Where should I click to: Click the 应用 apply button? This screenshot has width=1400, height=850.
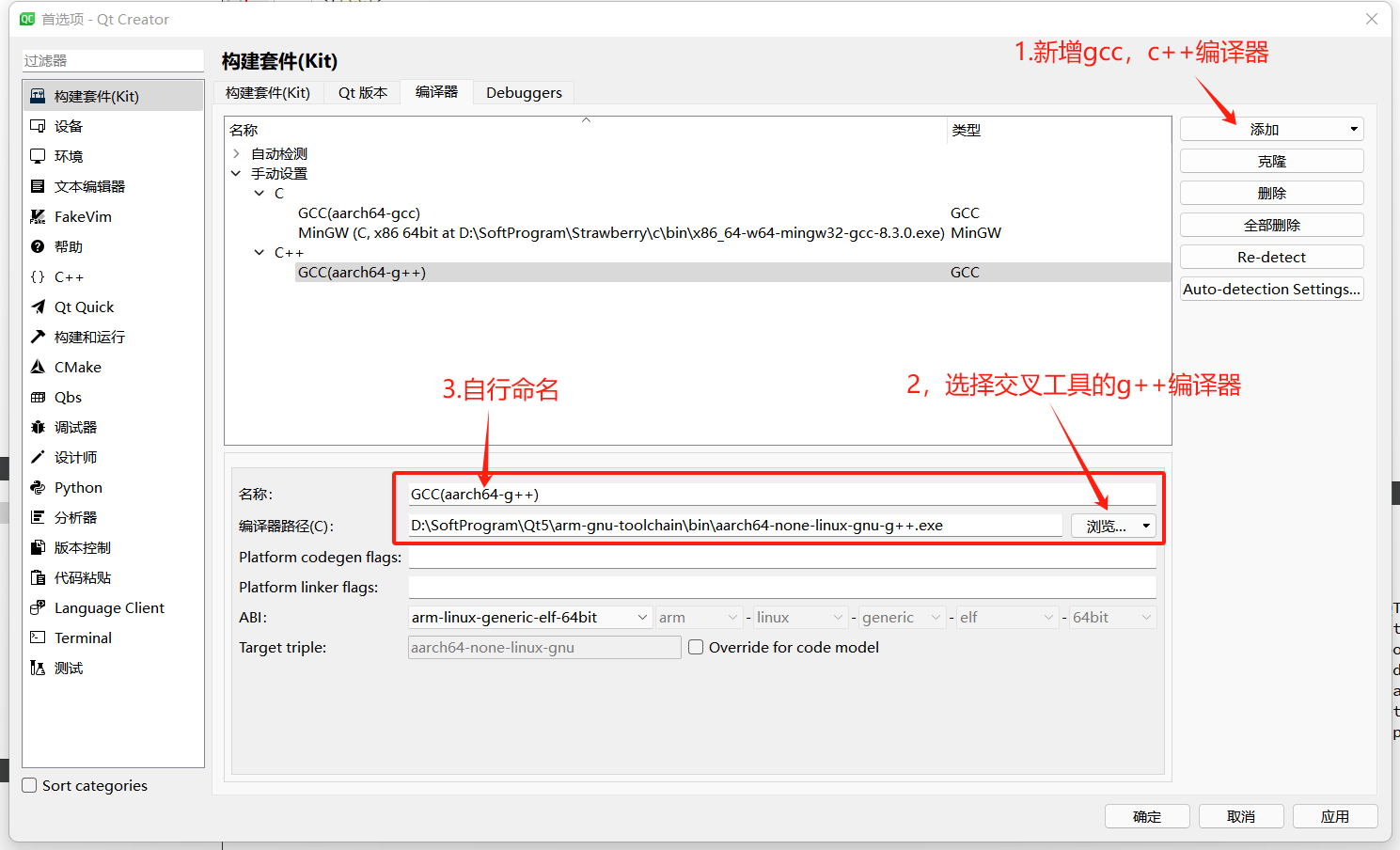click(1335, 816)
